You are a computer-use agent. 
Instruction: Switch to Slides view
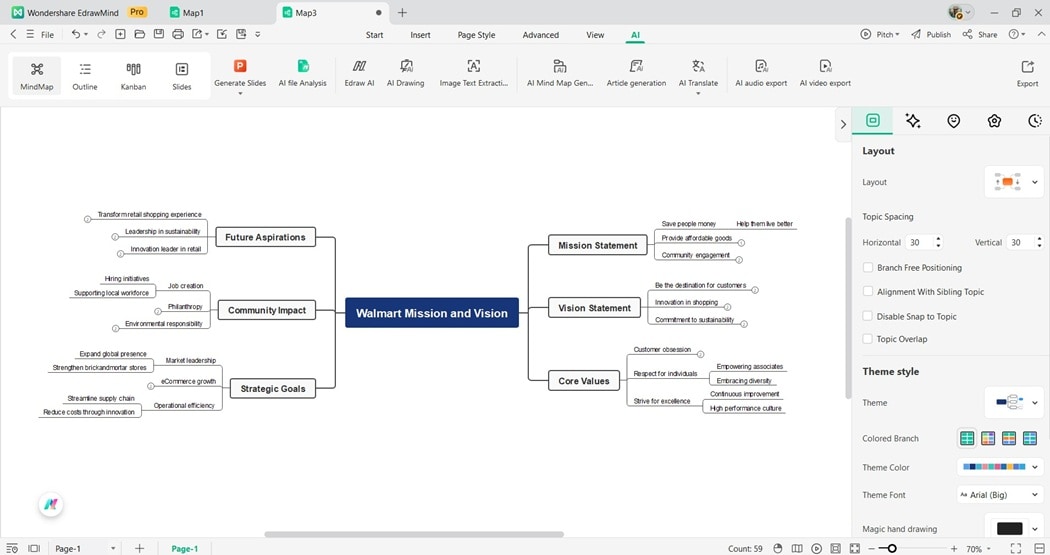pos(181,76)
